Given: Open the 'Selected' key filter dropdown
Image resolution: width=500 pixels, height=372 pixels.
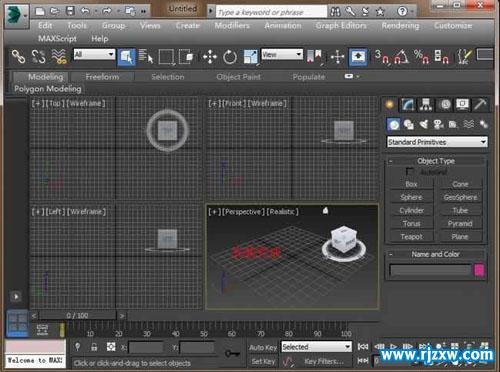Looking at the screenshot, I should [316, 347].
